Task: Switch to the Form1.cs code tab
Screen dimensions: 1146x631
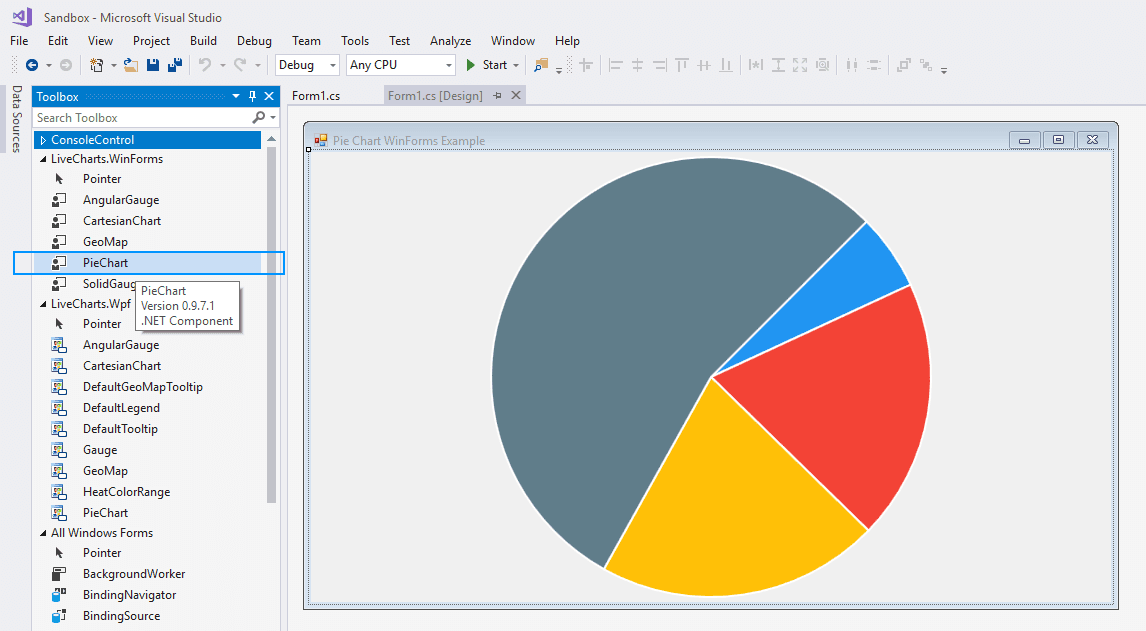Action: coord(316,96)
